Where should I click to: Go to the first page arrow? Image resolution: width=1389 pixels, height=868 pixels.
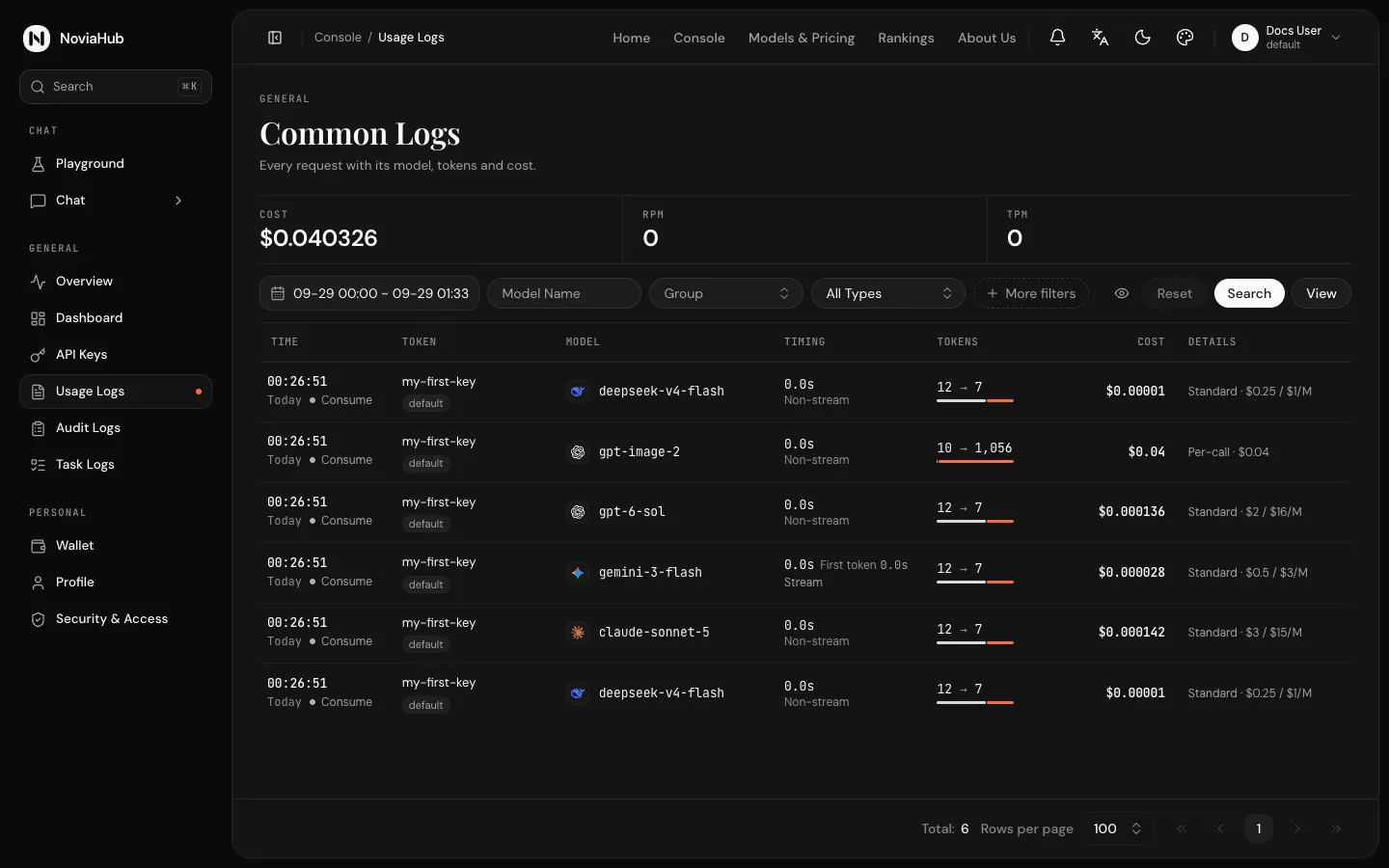coord(1181,828)
